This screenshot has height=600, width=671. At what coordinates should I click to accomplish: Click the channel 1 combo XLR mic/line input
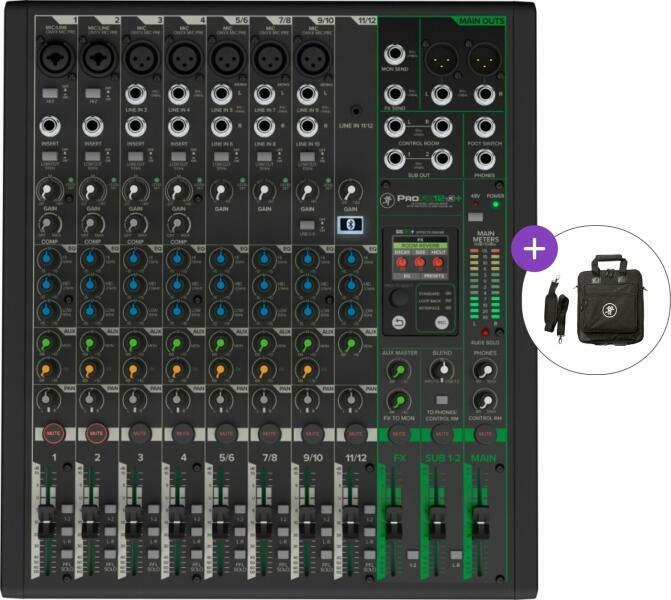(56, 57)
